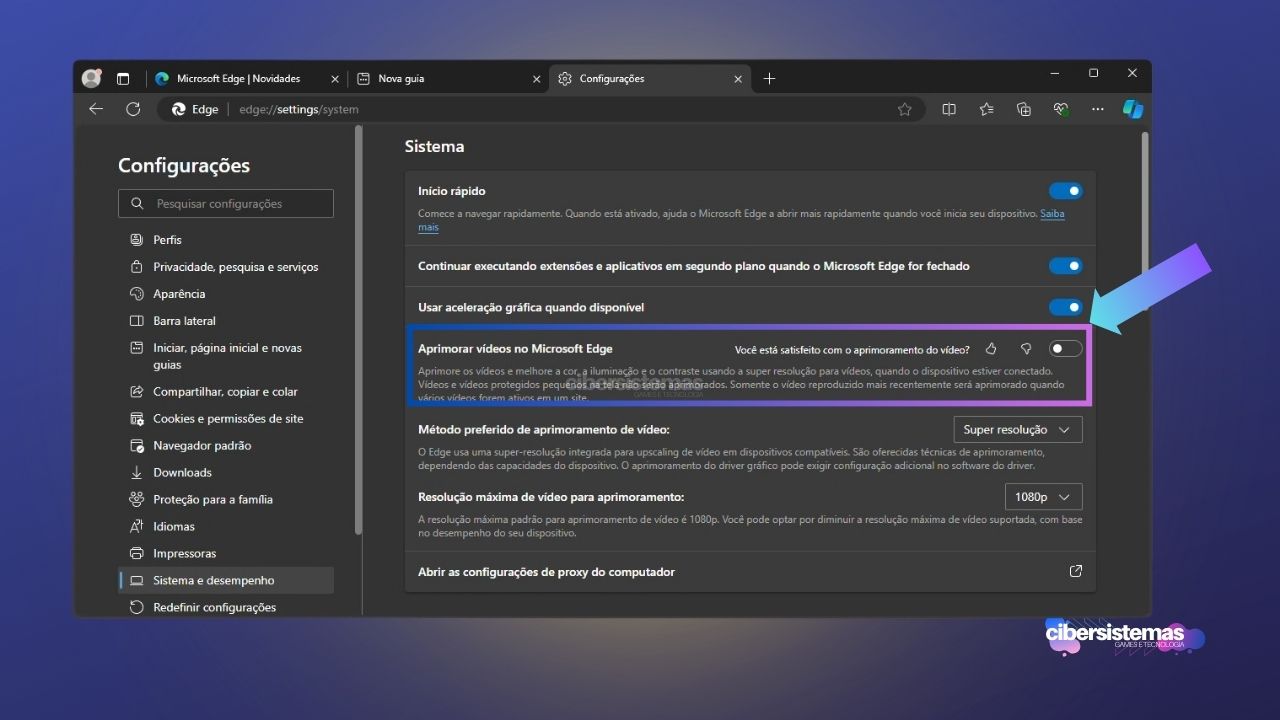Close the Microsoft Edge Novidades tab
The width and height of the screenshot is (1280, 720).
pos(335,79)
